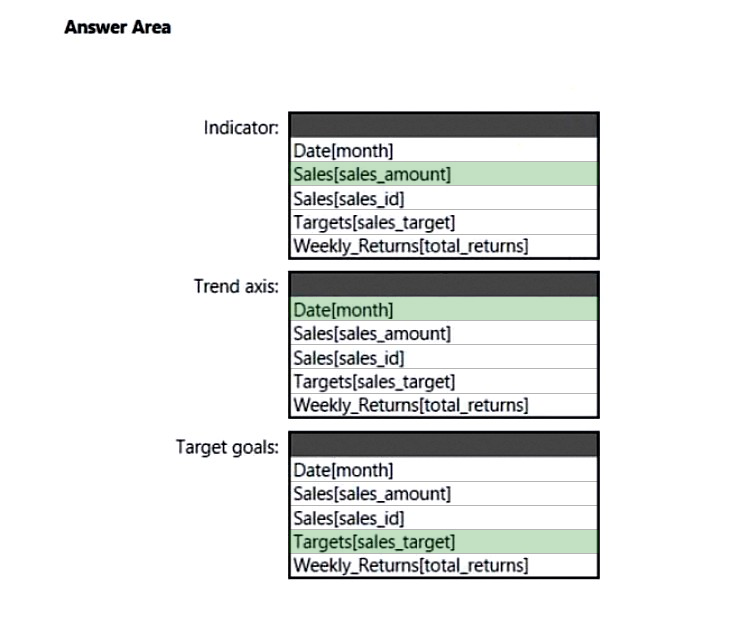
Task: Pick Sales[sales_id] in Indicator list
Action: [x=443, y=198]
